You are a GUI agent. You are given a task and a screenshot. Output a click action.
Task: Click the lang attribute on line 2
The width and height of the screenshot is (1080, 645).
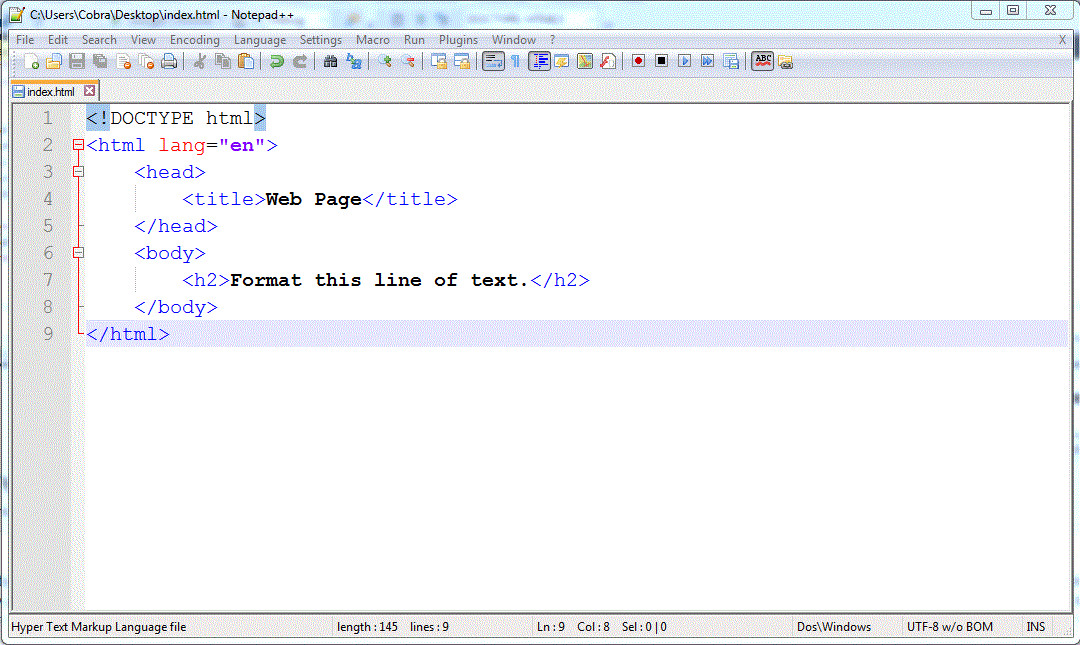click(182, 145)
